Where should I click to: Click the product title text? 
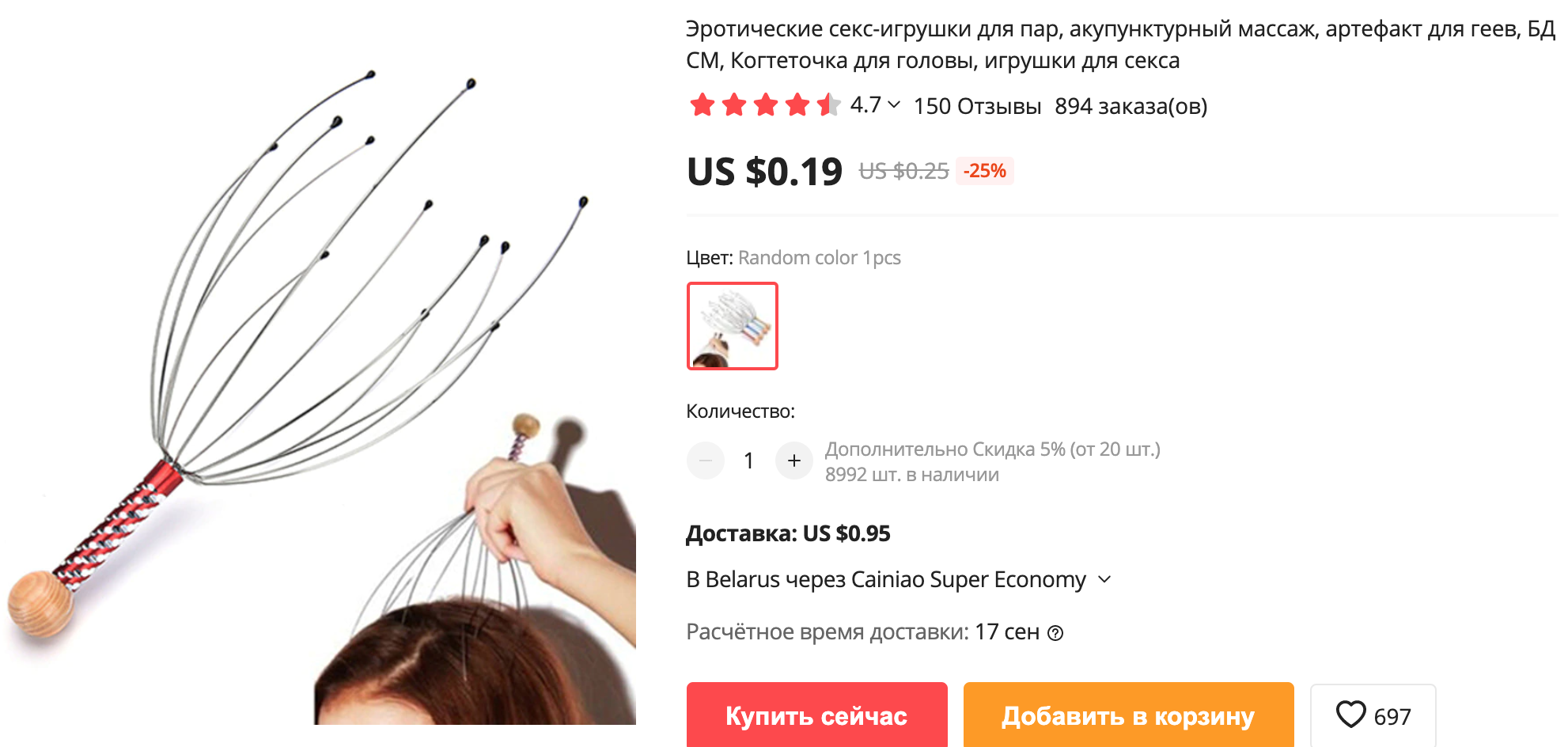(x=1120, y=44)
